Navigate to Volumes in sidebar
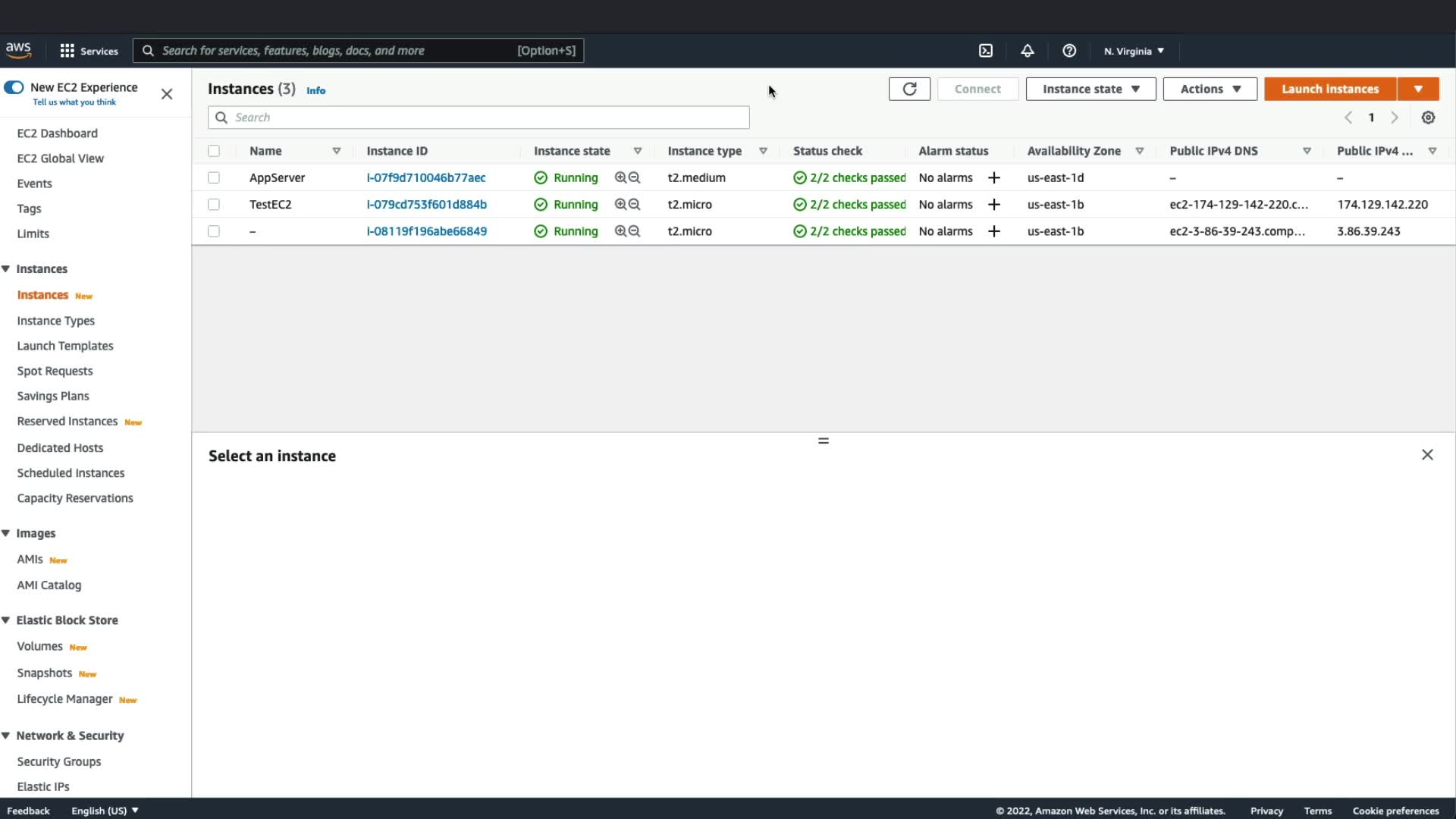Viewport: 1456px width, 819px height. (39, 646)
